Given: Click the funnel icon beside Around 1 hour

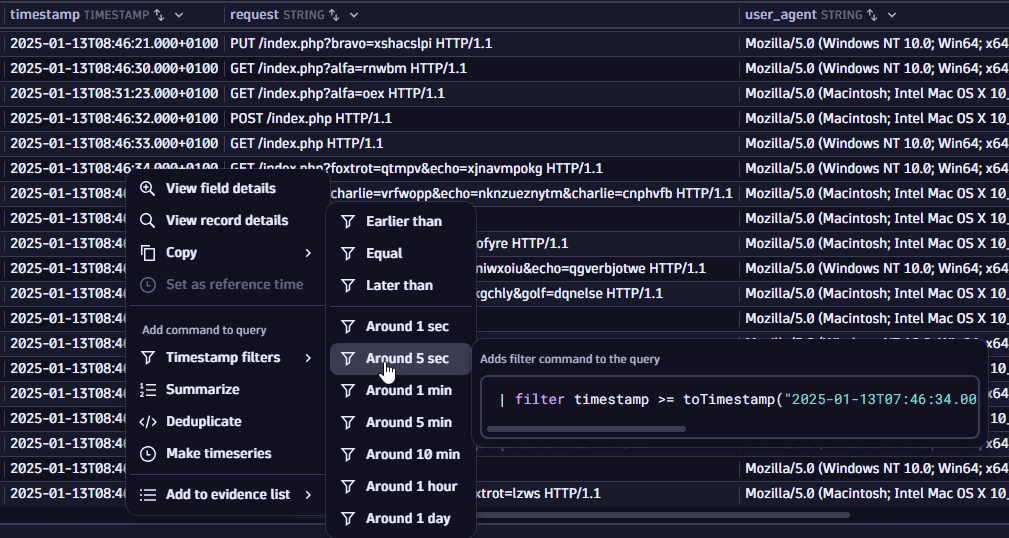Looking at the screenshot, I should coord(347,487).
